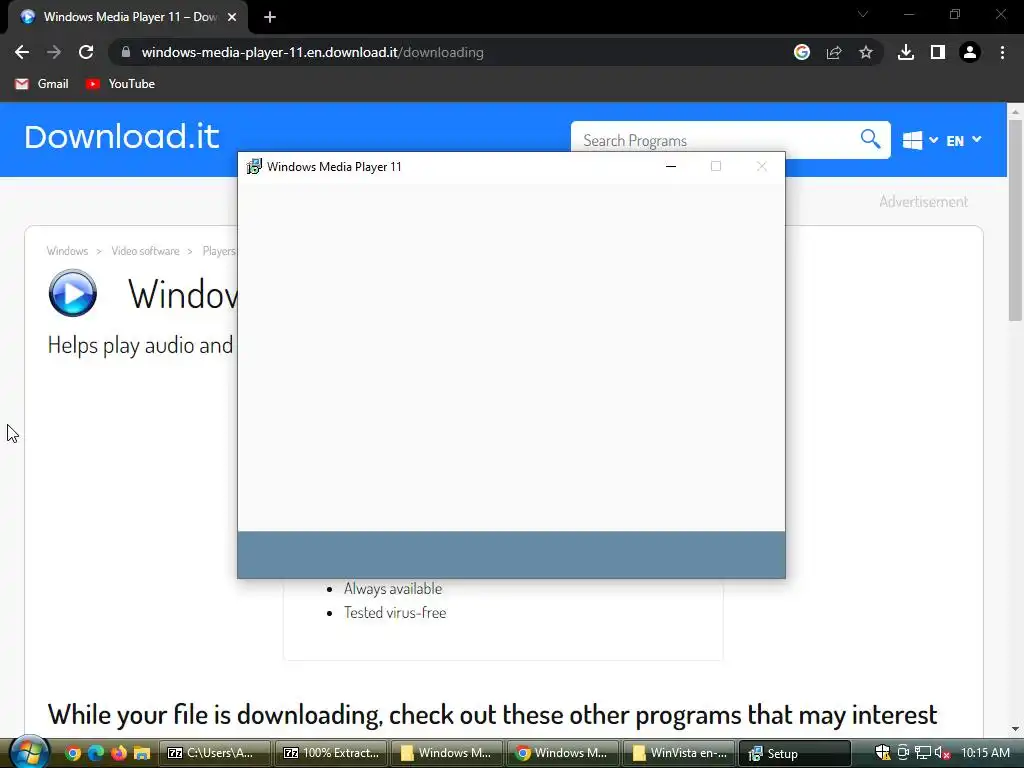Bookmark this page with the star icon
The height and width of the screenshot is (768, 1024).
[866, 52]
